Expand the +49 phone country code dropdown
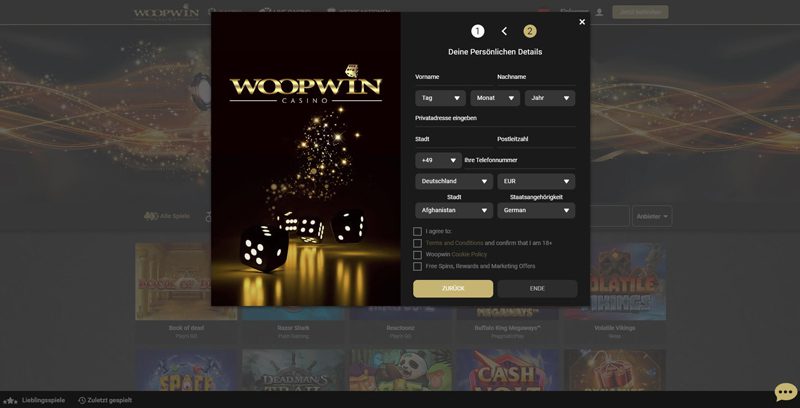Screen dimensions: 800x408 click(x=438, y=160)
